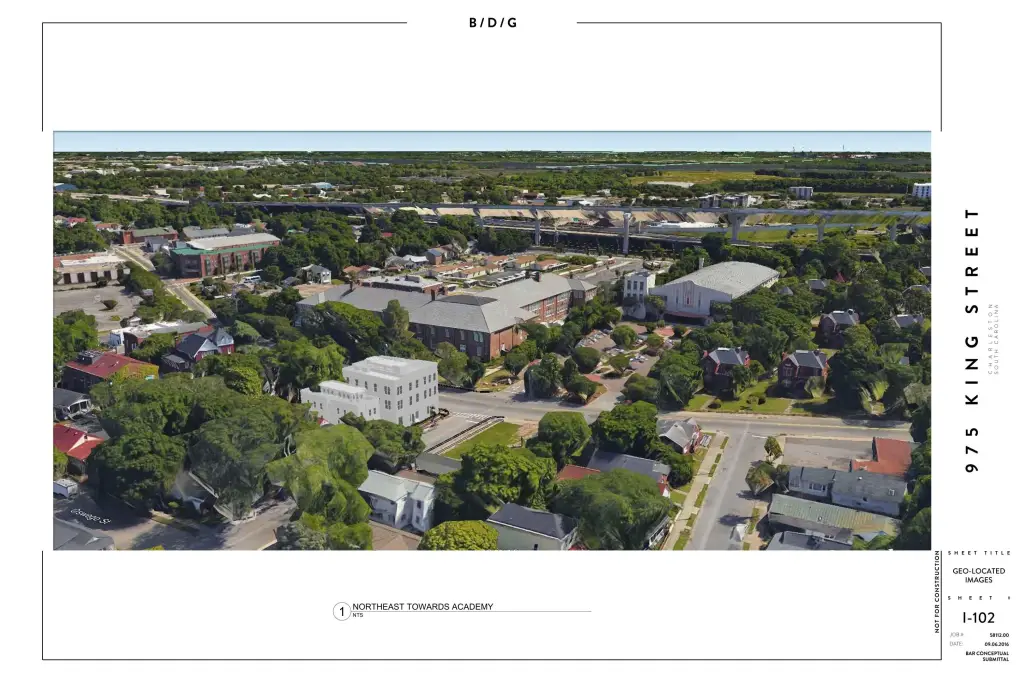
Task: Click the large white arched-roof building
Action: (715, 286)
